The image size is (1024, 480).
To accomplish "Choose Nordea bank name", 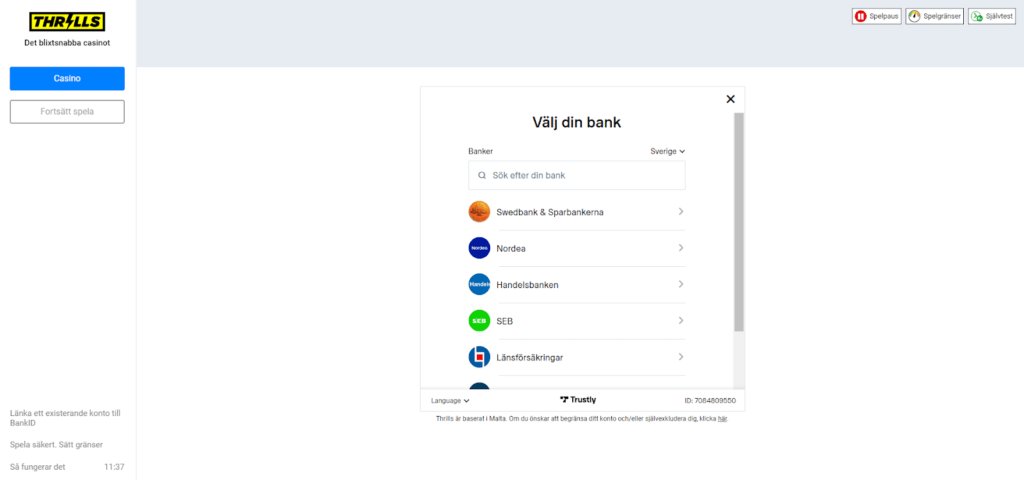I will (511, 249).
